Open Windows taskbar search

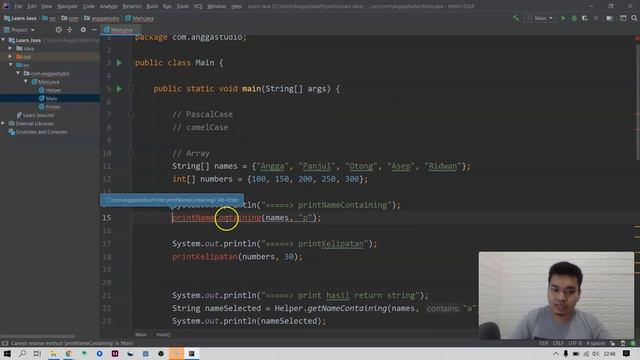pos(22,353)
